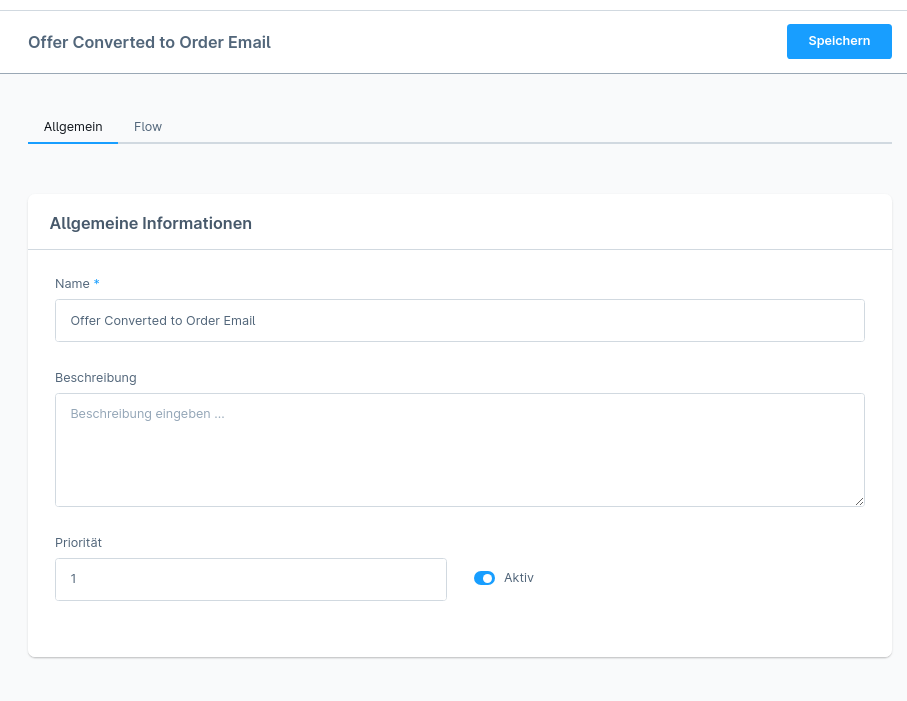
Task: Click the Priorität field label
Action: click(78, 543)
